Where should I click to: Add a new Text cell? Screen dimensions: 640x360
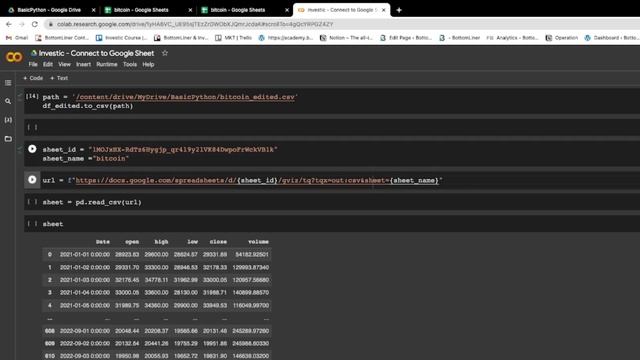pyautogui.click(x=59, y=78)
